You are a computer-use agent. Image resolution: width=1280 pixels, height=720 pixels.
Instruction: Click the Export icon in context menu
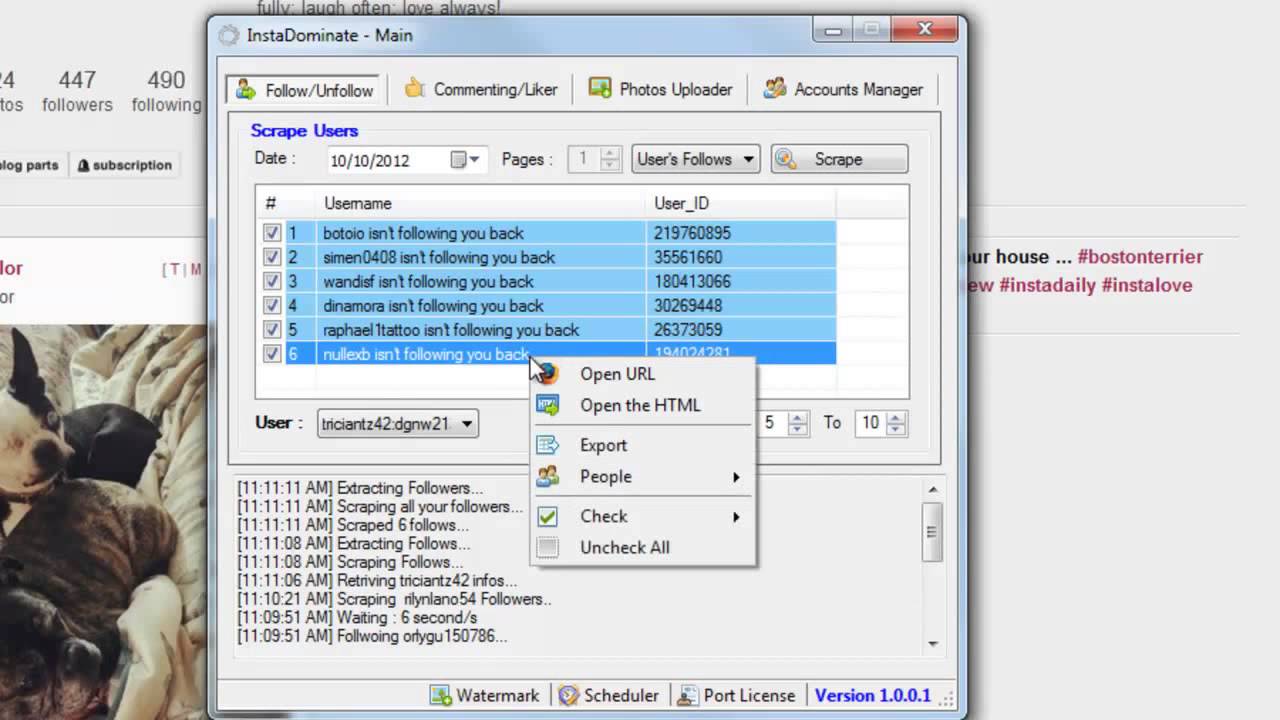(x=548, y=445)
